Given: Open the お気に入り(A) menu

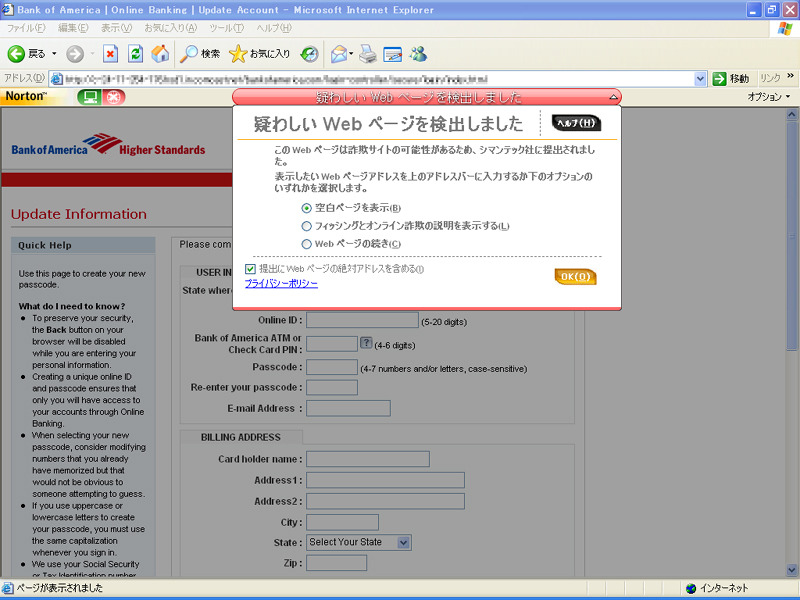Looking at the screenshot, I should [x=170, y=28].
